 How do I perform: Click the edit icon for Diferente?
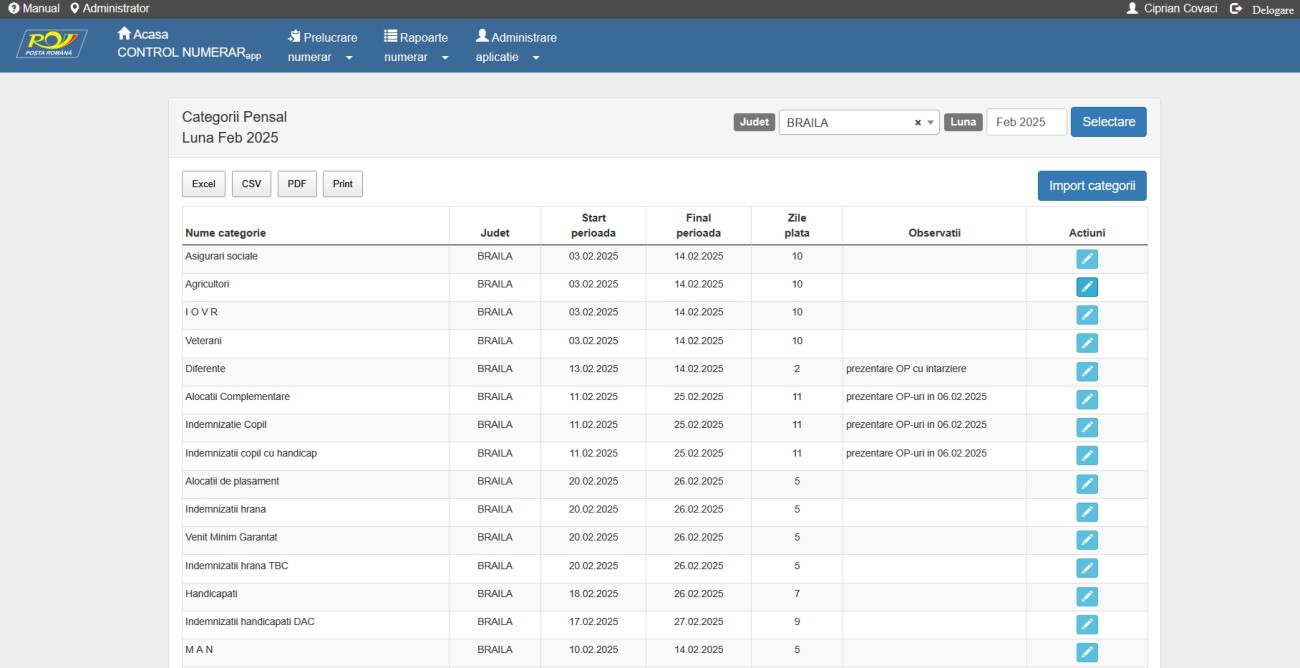click(1086, 371)
